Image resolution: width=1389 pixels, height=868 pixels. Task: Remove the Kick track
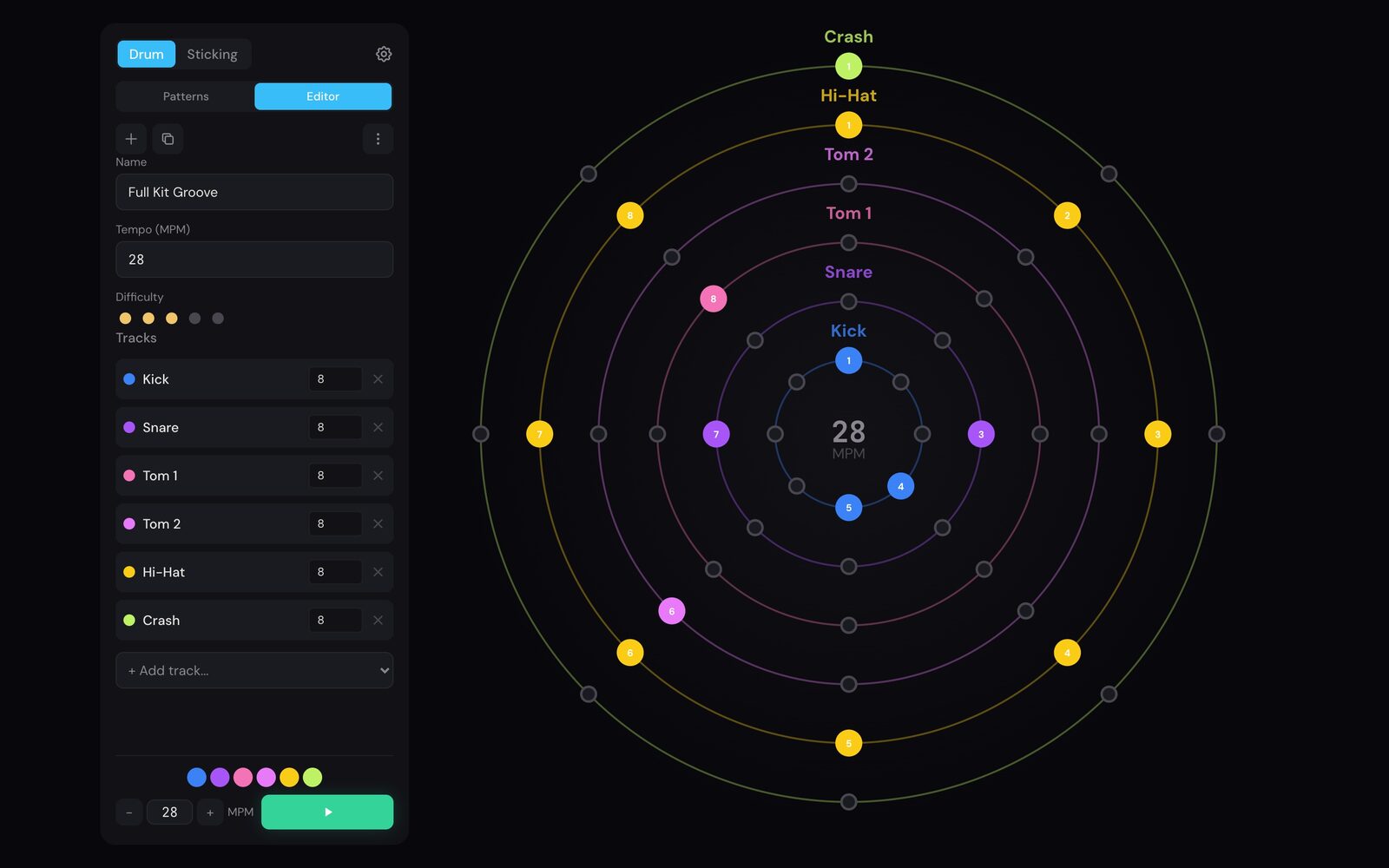tap(378, 379)
